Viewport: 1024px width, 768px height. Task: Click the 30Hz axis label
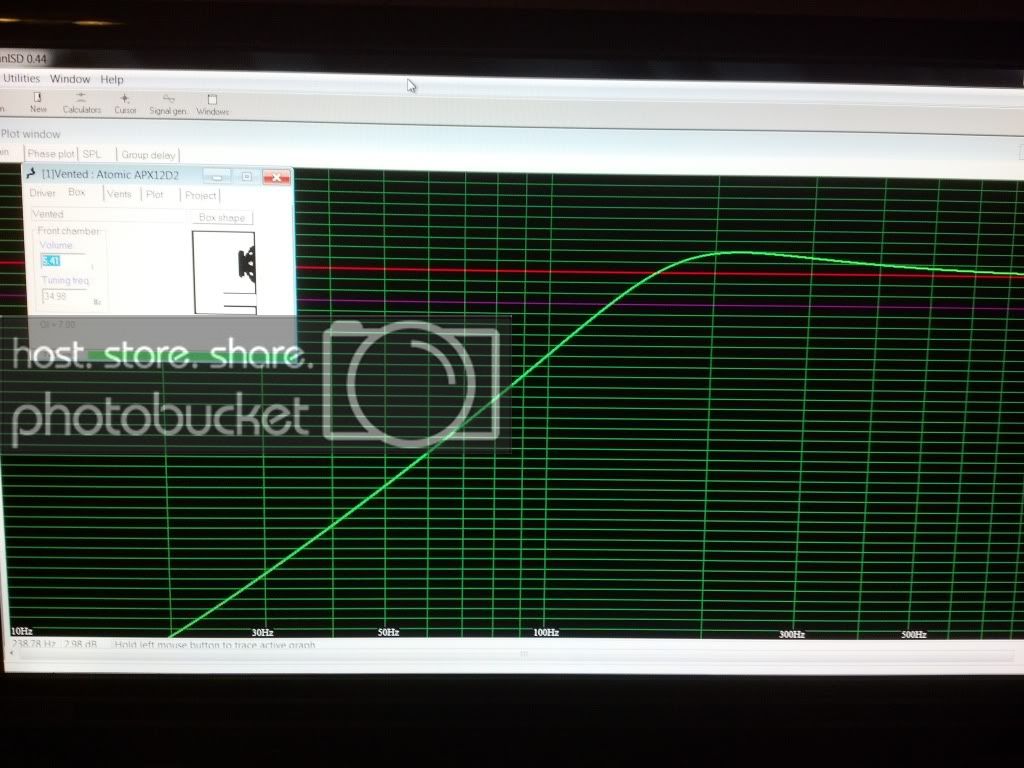[263, 632]
